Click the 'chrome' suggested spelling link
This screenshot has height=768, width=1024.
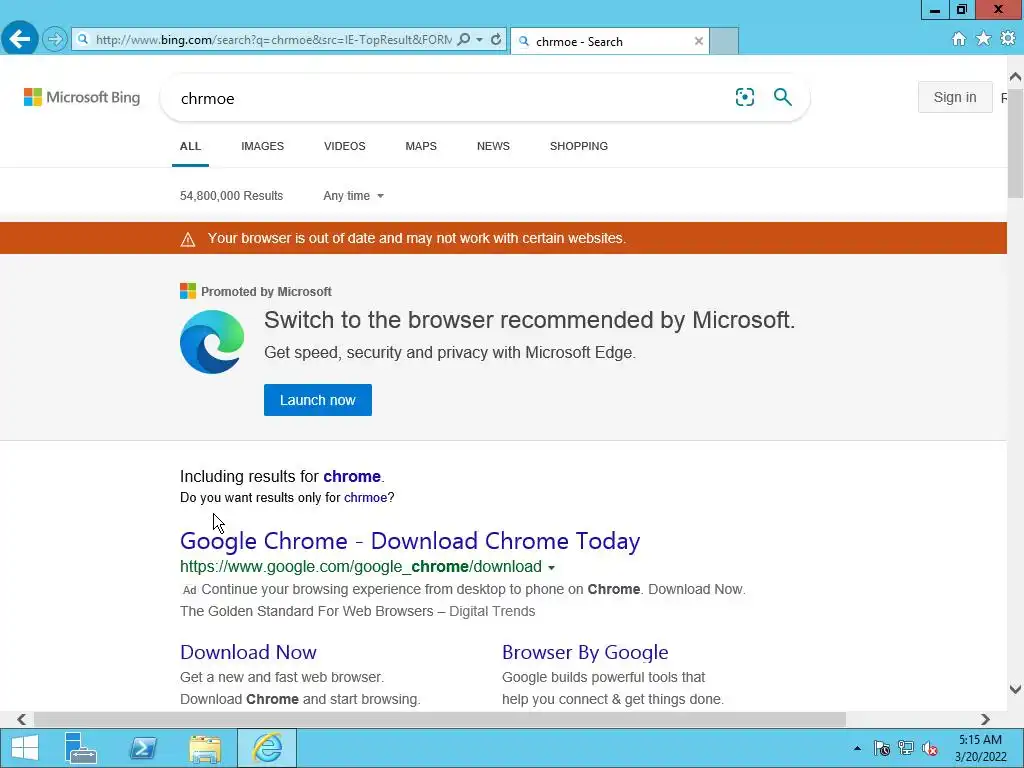click(352, 476)
